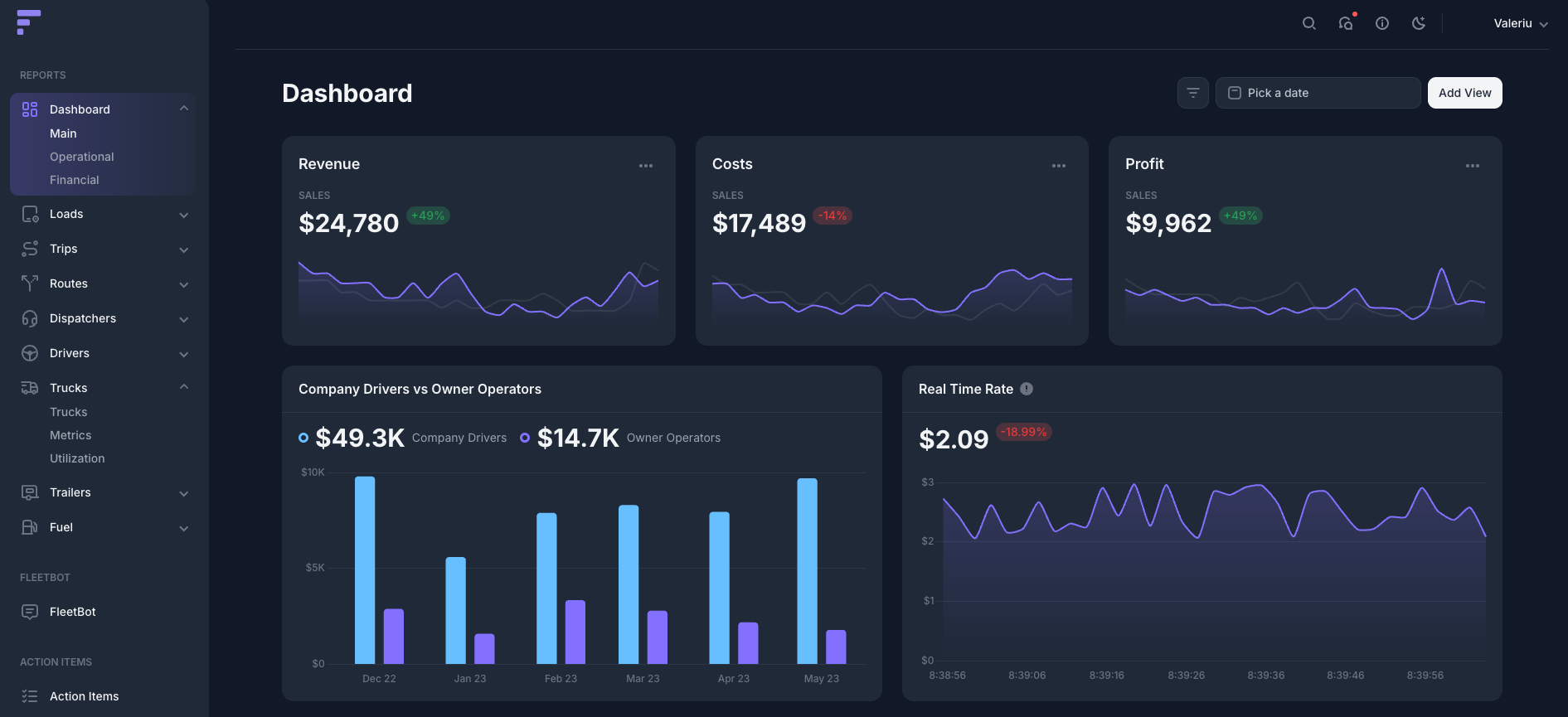
Task: Toggle dark mode moon icon
Action: (1419, 23)
